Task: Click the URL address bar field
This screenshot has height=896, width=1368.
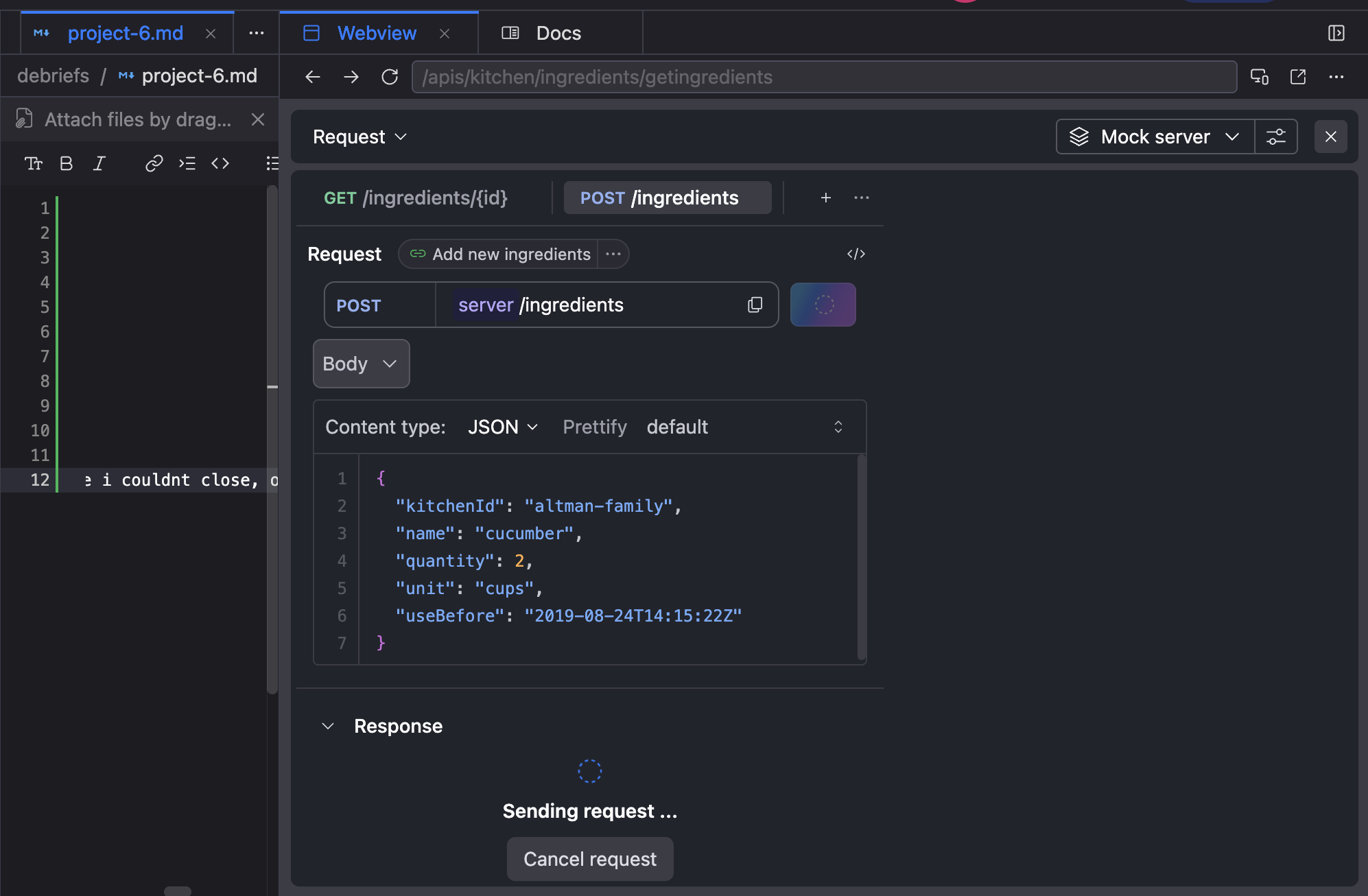Action: coord(823,77)
